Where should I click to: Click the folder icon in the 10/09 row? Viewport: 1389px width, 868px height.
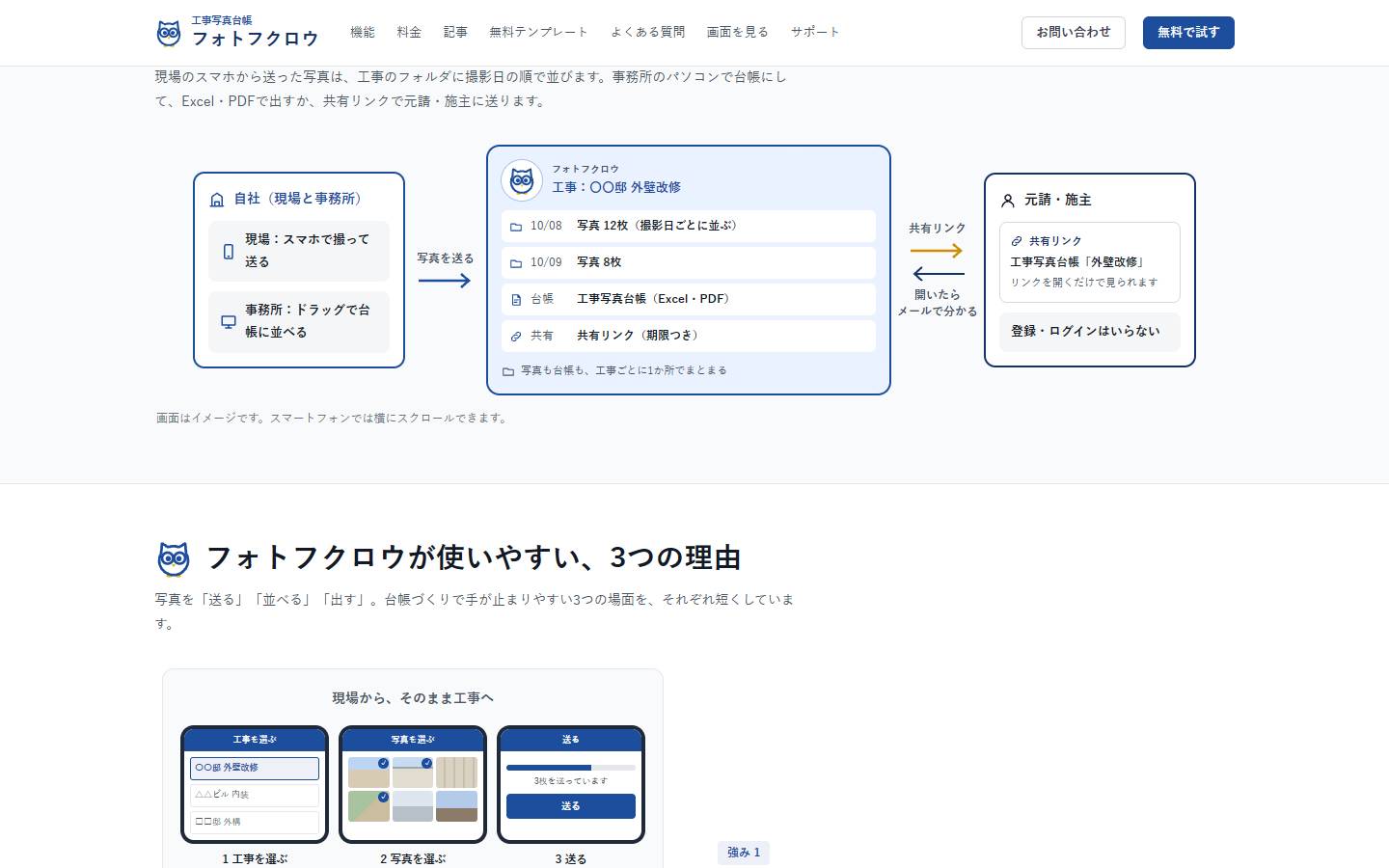pos(516,263)
